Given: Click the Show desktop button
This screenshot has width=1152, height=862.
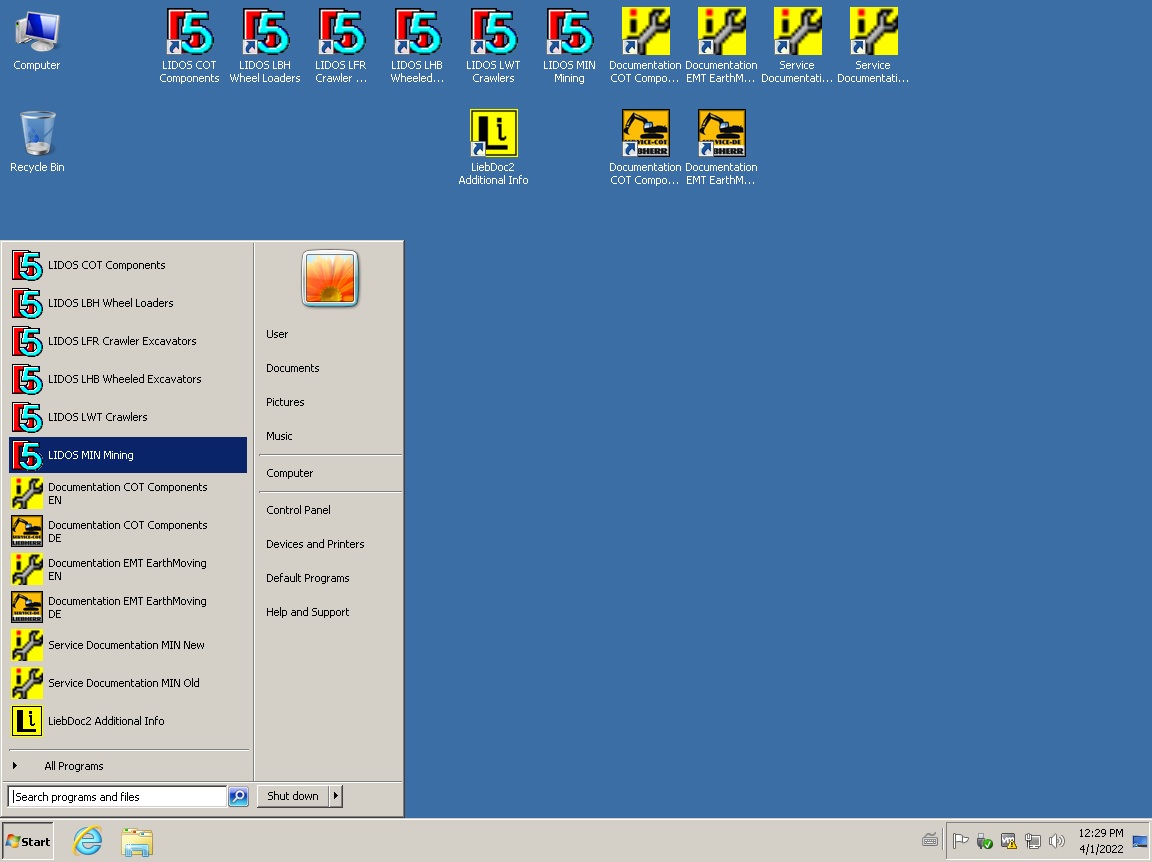Looking at the screenshot, I should [1140, 841].
